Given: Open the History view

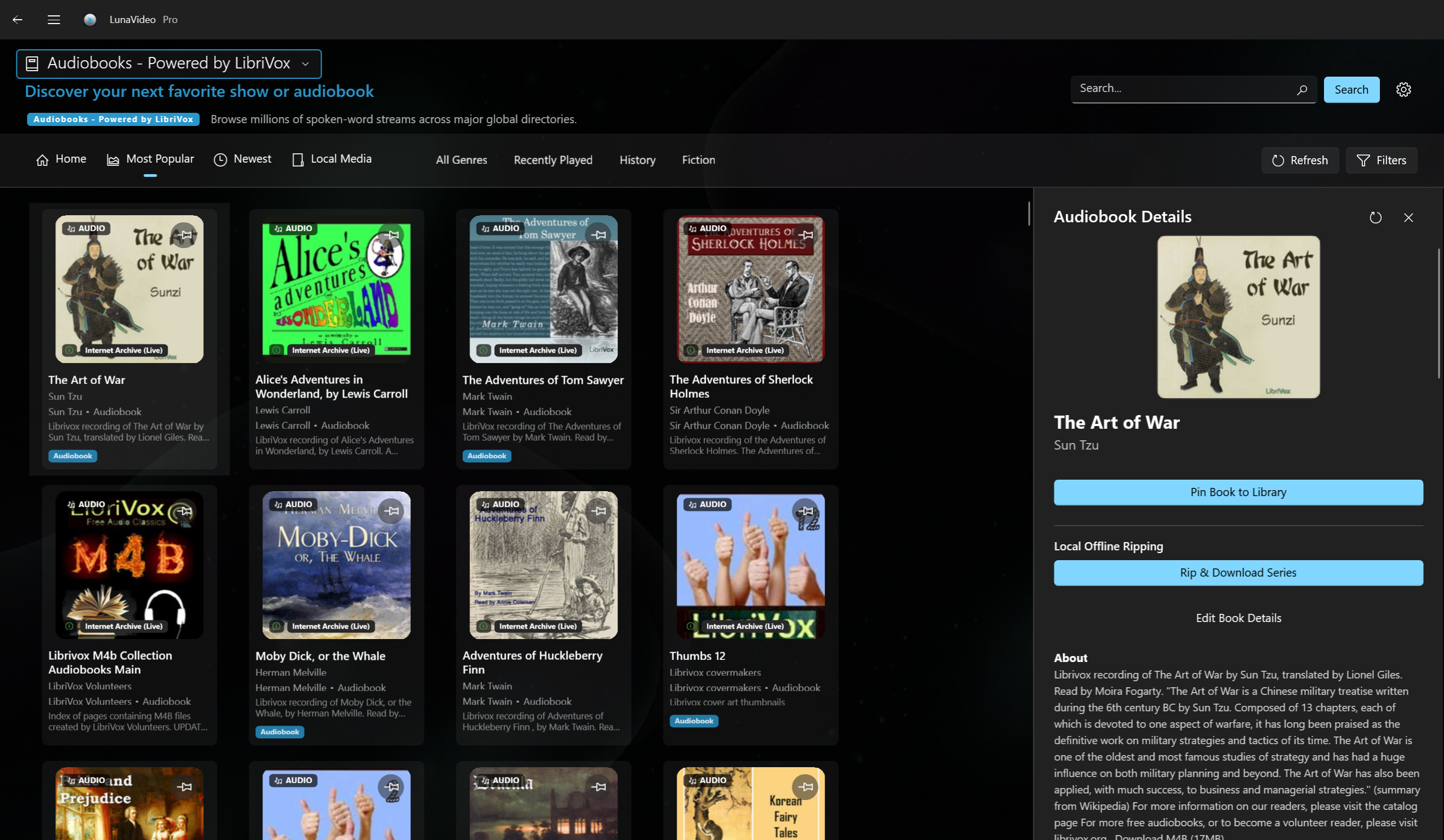Looking at the screenshot, I should coord(637,160).
